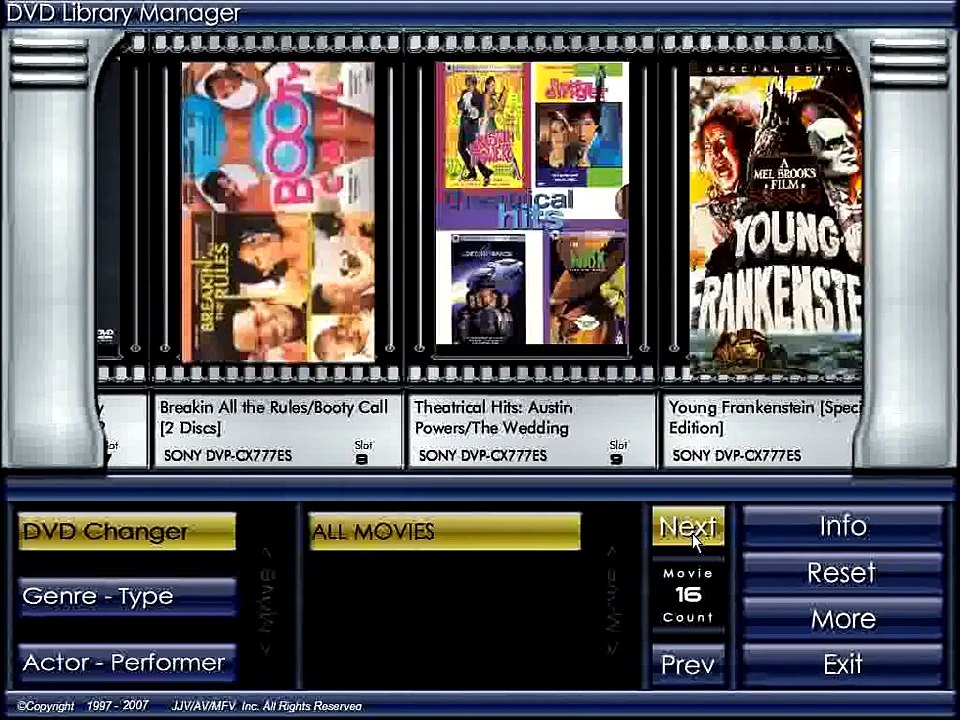Select the Theatrical Hits cover art

tap(532, 203)
